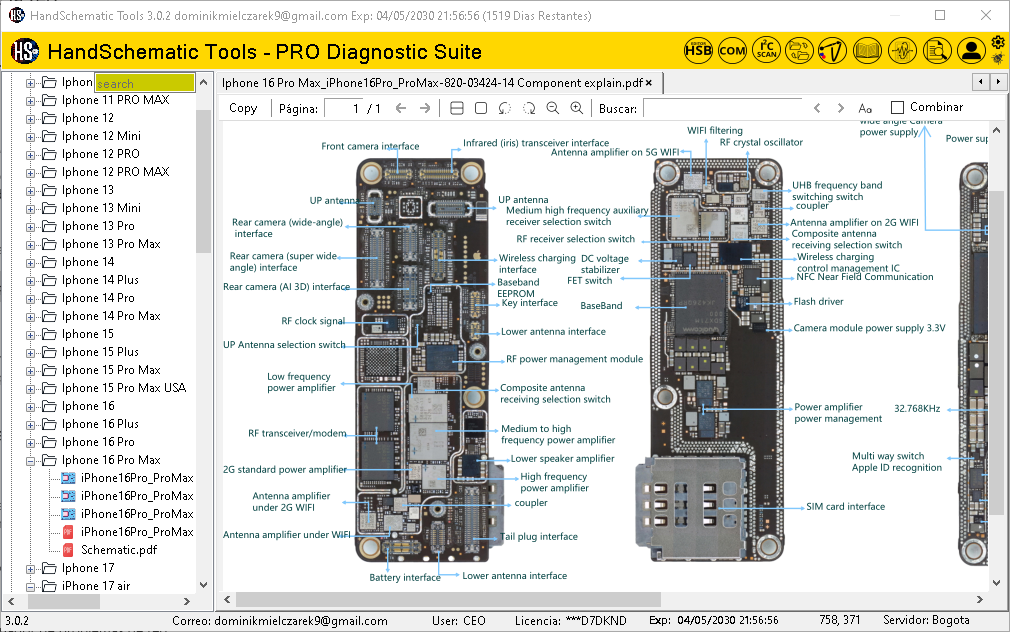
Task: Open the schematic library book tool
Action: [x=867, y=50]
